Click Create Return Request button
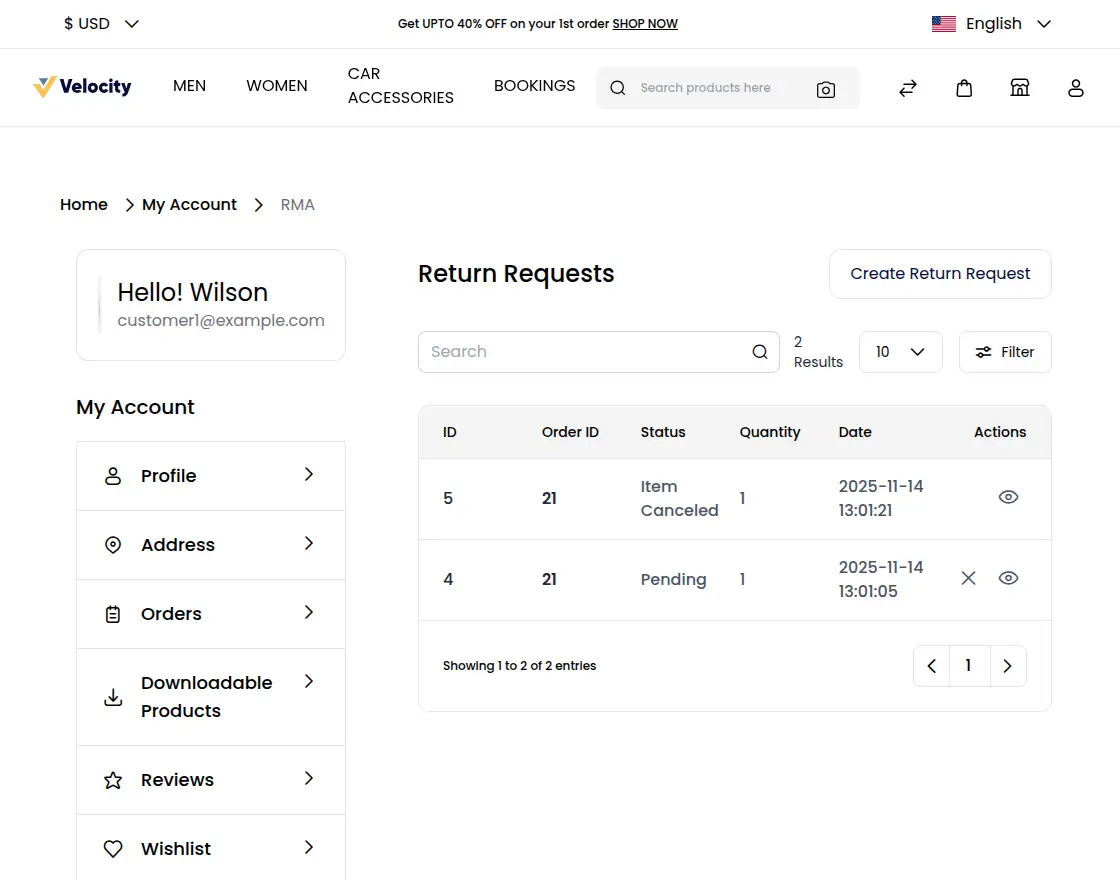The width and height of the screenshot is (1120, 880). (940, 274)
